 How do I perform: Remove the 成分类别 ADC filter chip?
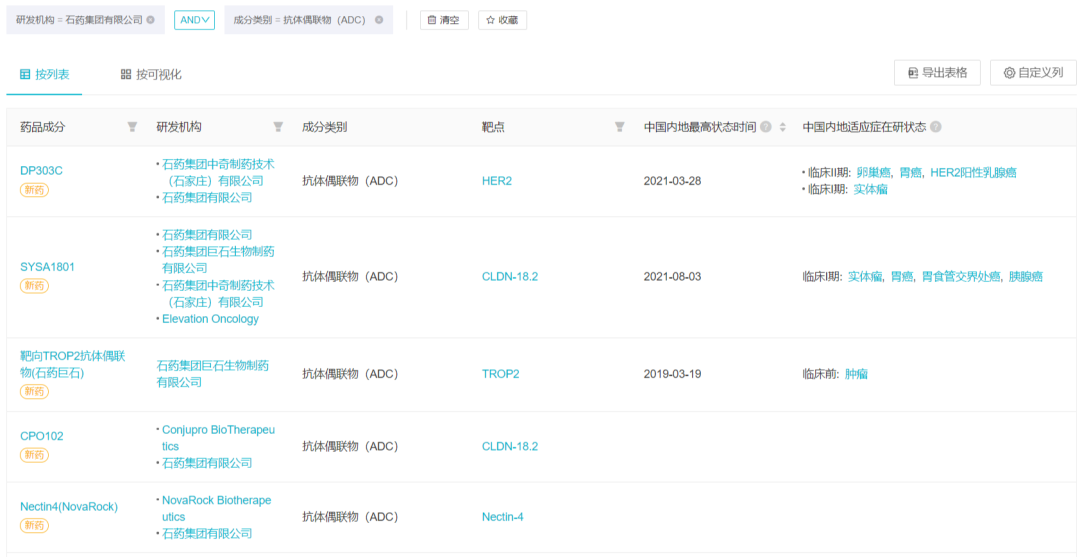click(379, 20)
